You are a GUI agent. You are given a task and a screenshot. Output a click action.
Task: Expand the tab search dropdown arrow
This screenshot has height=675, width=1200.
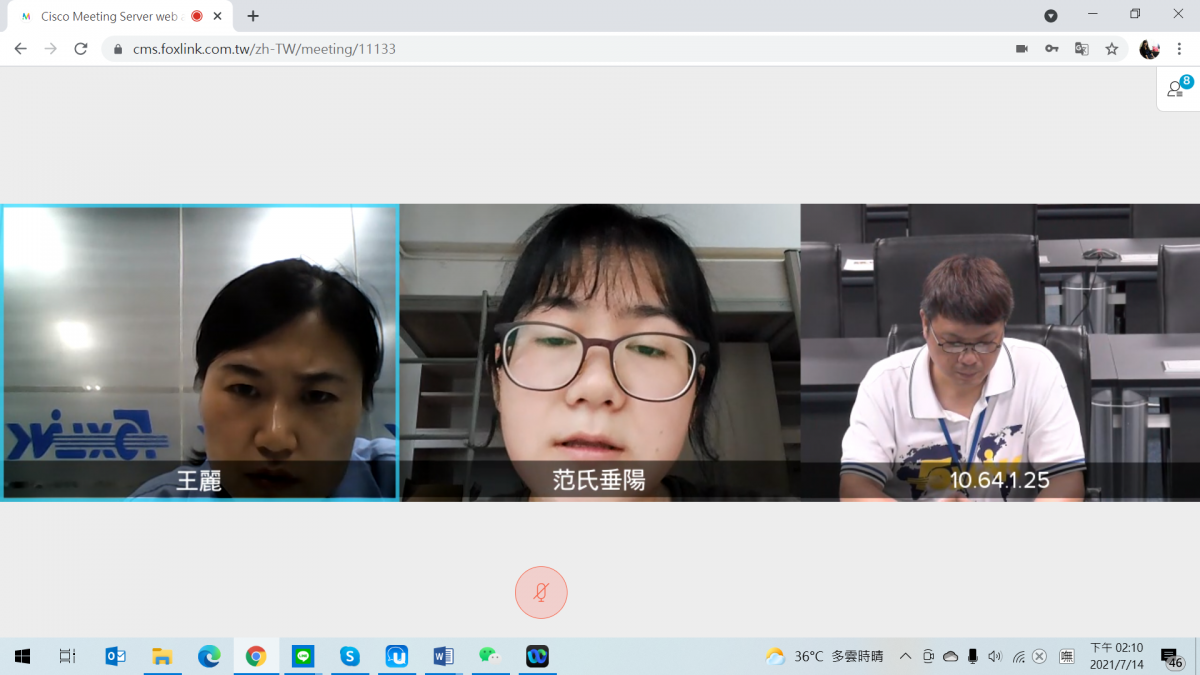[1051, 16]
